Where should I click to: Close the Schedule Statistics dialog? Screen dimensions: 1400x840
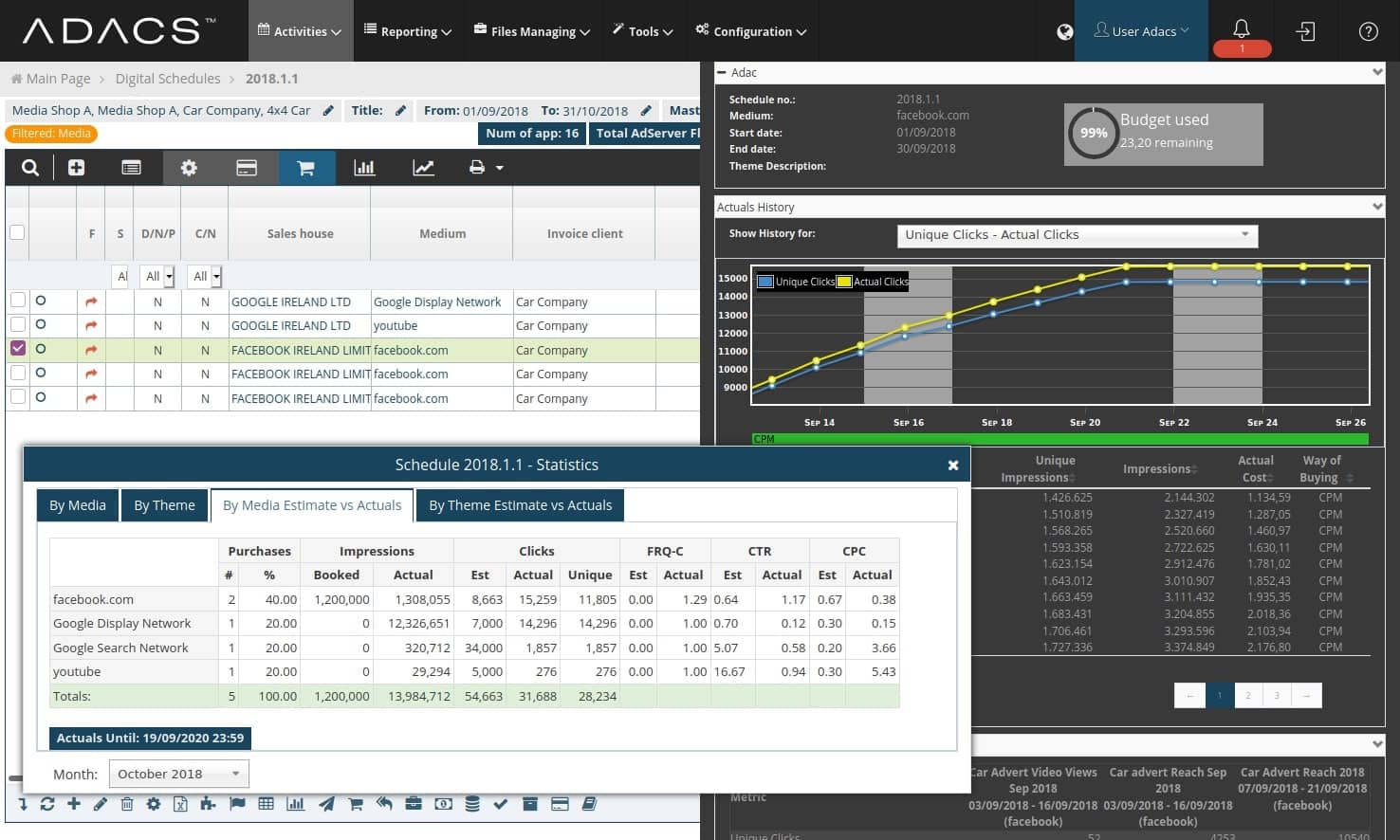[952, 466]
